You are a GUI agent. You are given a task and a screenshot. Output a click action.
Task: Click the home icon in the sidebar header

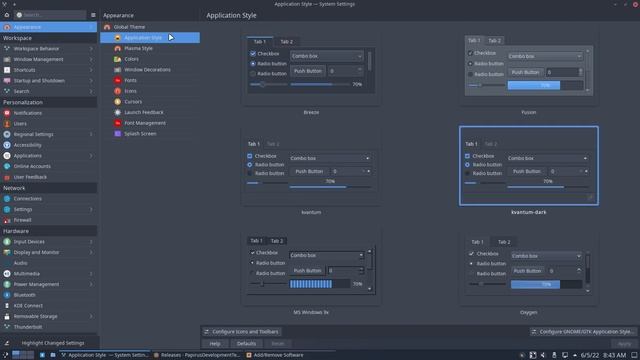7,15
